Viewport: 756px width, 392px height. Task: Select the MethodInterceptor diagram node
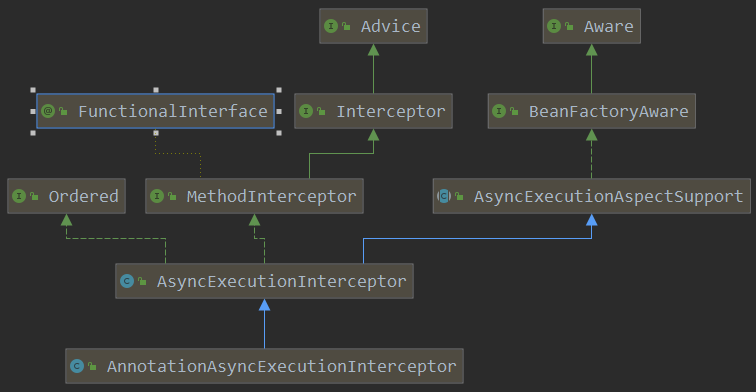(x=255, y=196)
